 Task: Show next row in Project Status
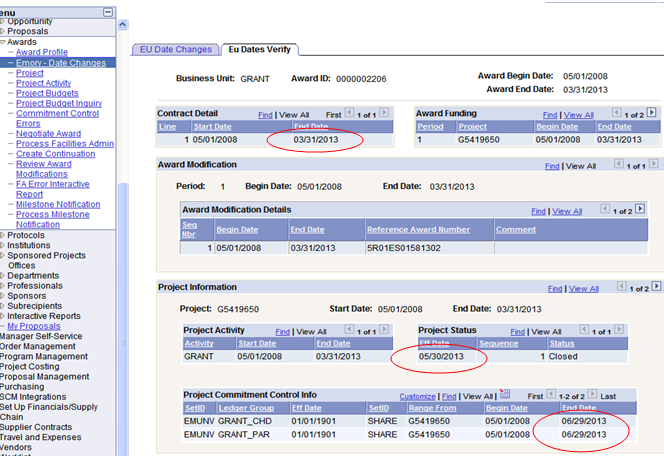(619, 329)
